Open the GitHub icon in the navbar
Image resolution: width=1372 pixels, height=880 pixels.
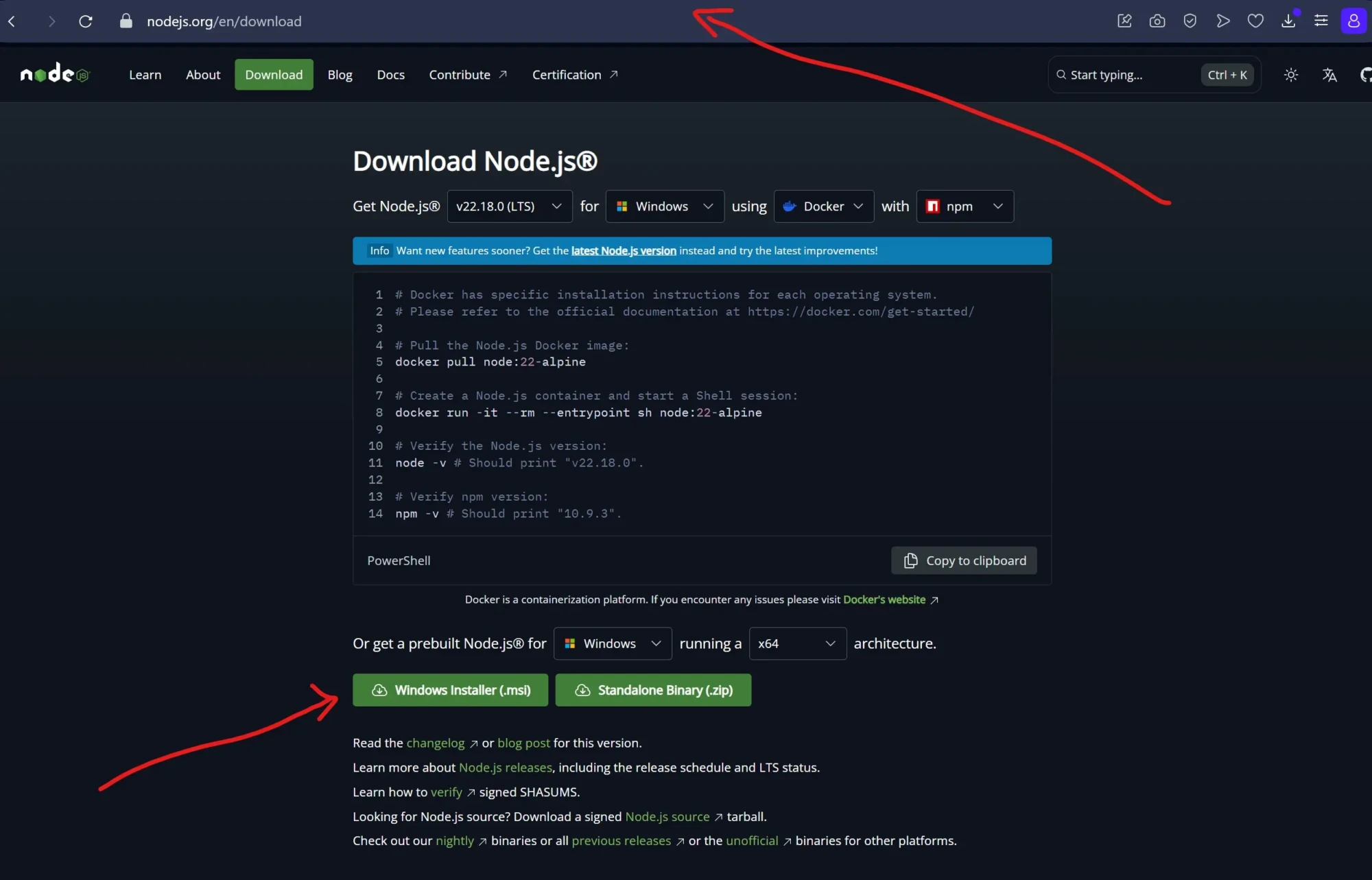click(1366, 75)
